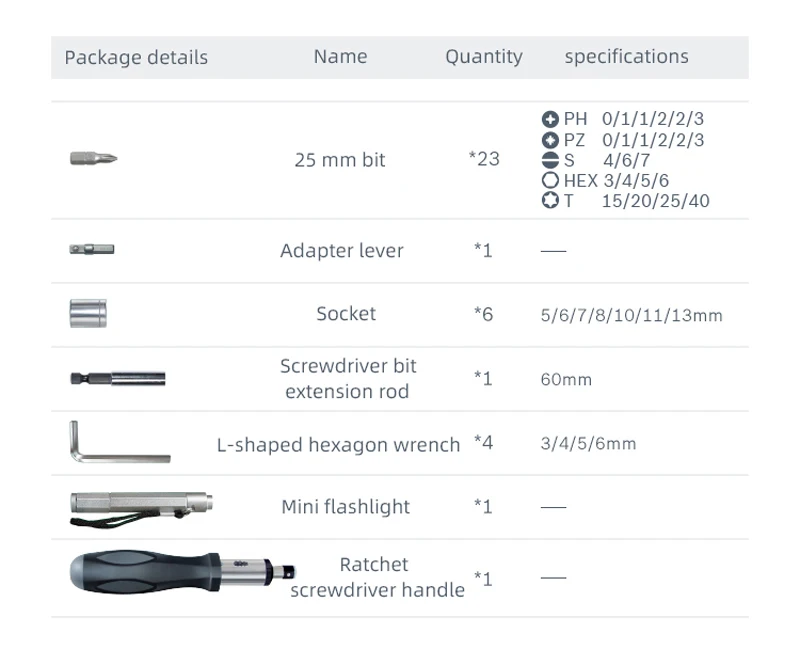Image resolution: width=800 pixels, height=649 pixels.
Task: Click the Name column header
Action: pos(340,57)
